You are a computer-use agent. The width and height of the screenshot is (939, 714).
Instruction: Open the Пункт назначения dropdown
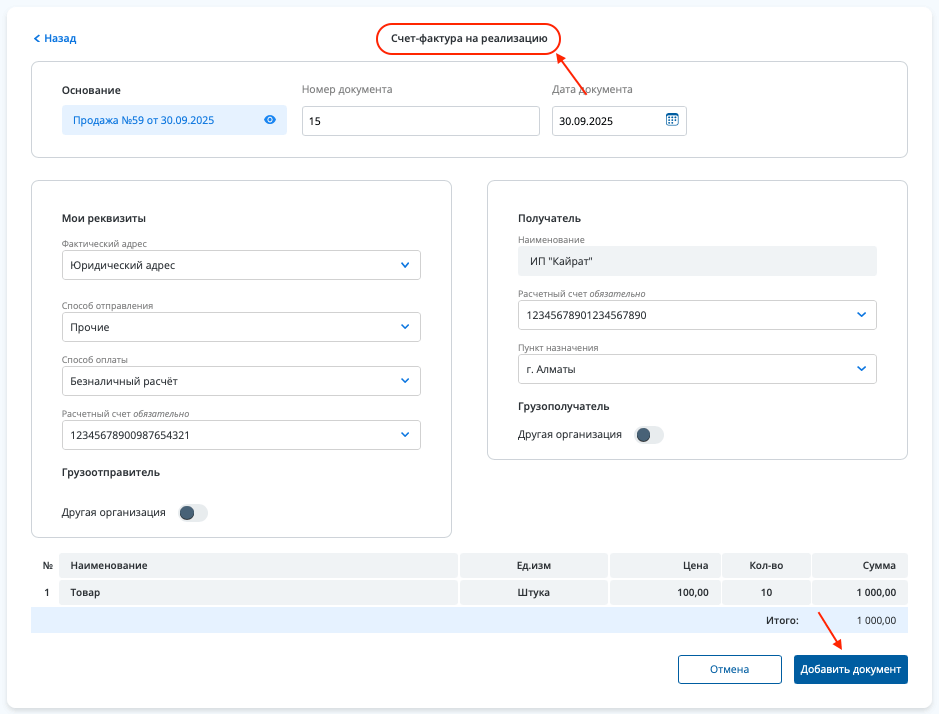pyautogui.click(x=861, y=369)
